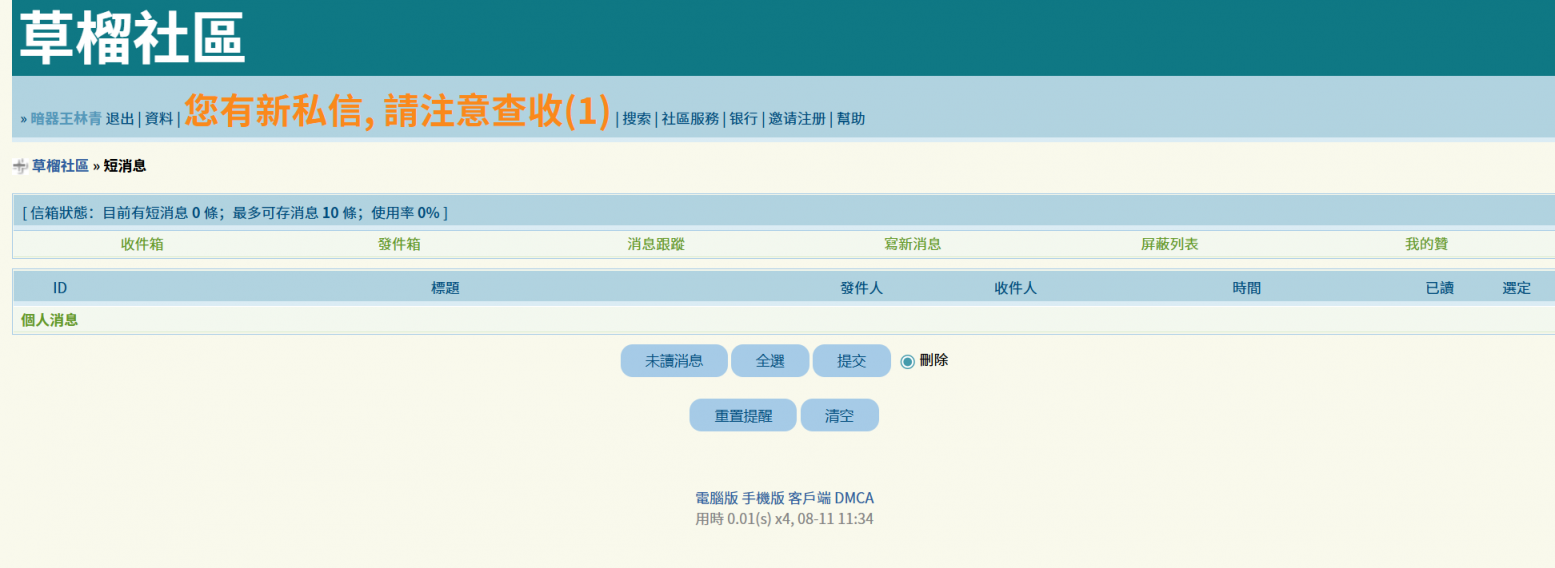This screenshot has height=568, width=1555.
Task: View the 我的贊 tab
Action: (x=1426, y=244)
